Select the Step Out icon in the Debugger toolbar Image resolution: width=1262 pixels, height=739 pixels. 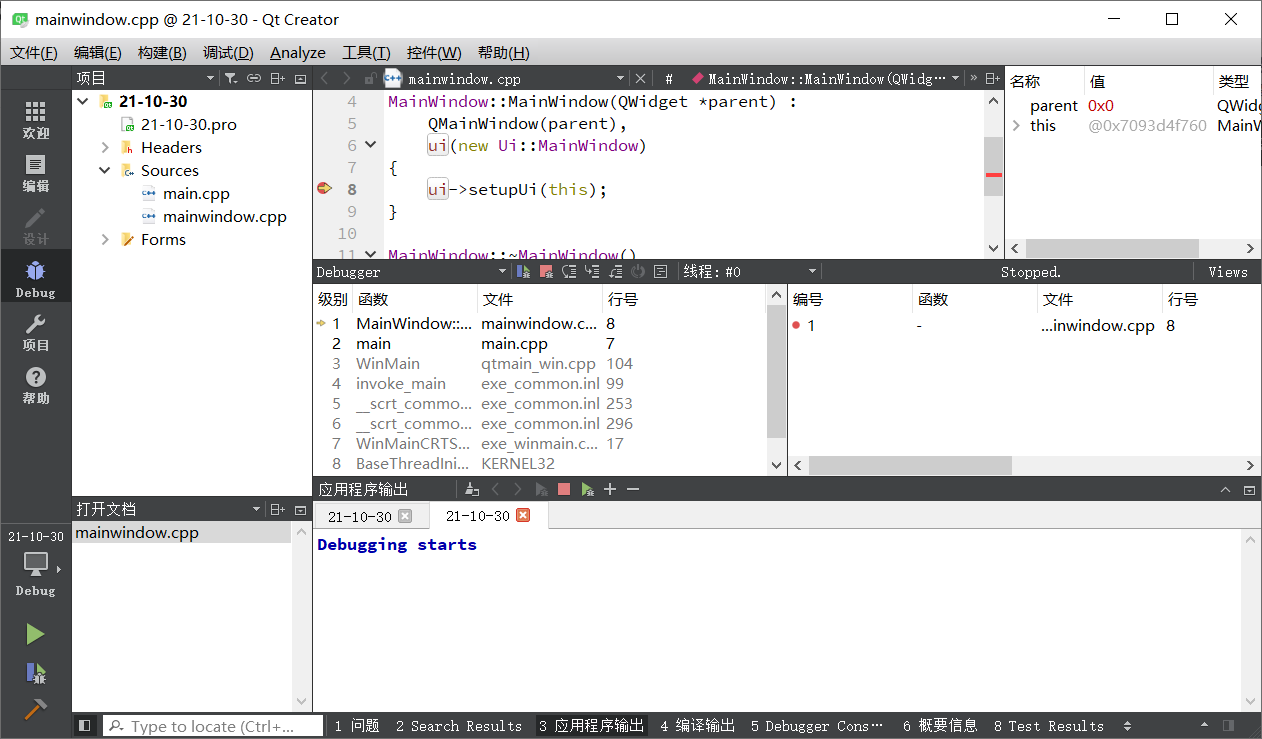[616, 271]
